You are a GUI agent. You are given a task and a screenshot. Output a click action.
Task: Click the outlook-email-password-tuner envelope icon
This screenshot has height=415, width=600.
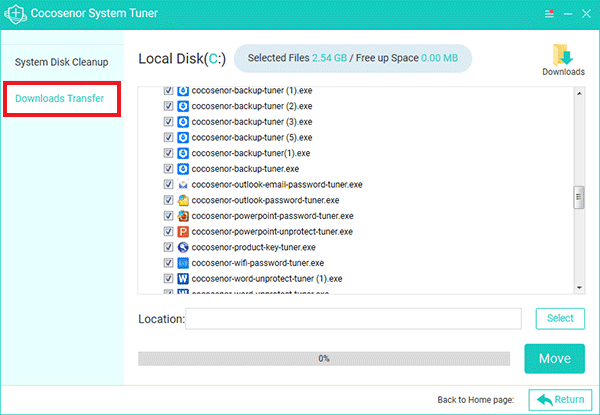[x=183, y=184]
